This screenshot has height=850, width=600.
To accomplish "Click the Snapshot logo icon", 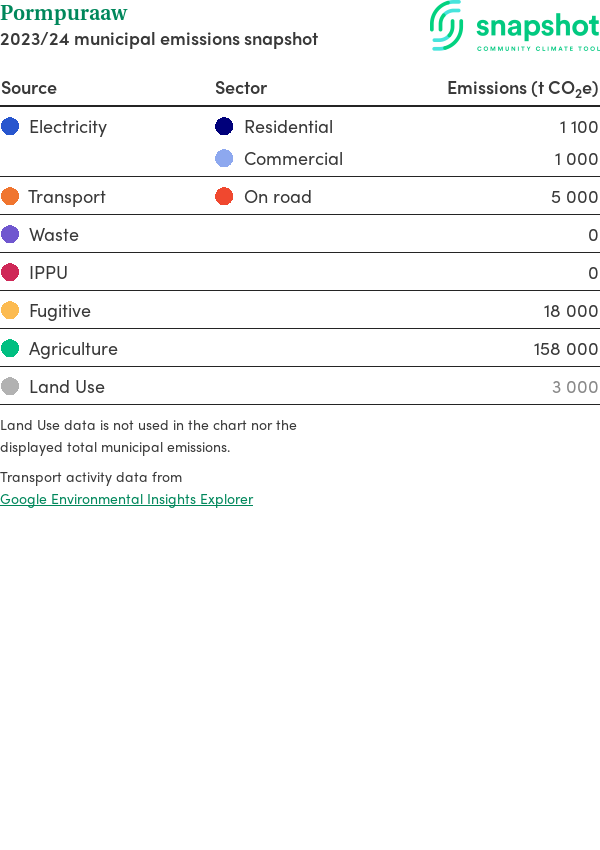I will tap(447, 25).
